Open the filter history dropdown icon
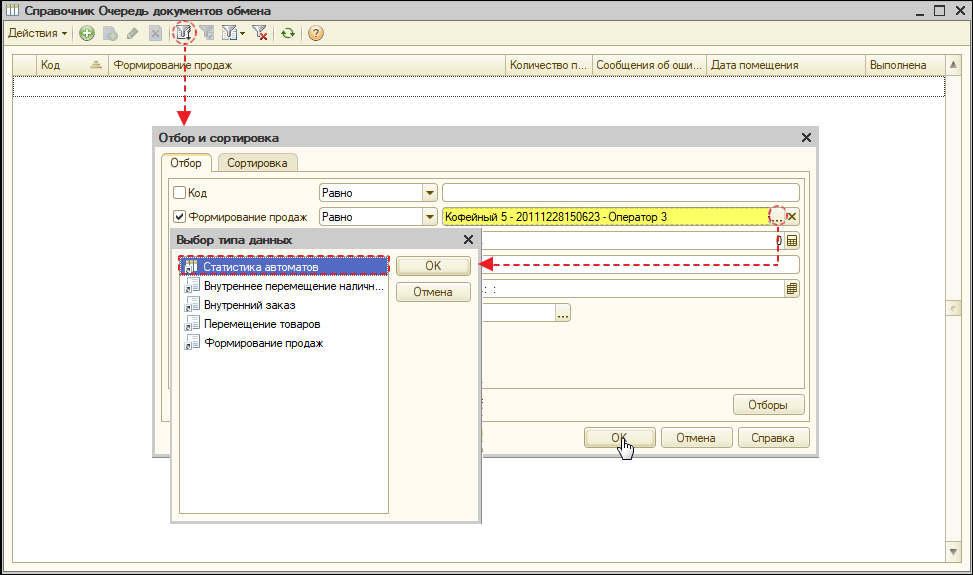The image size is (973, 575). pos(233,33)
